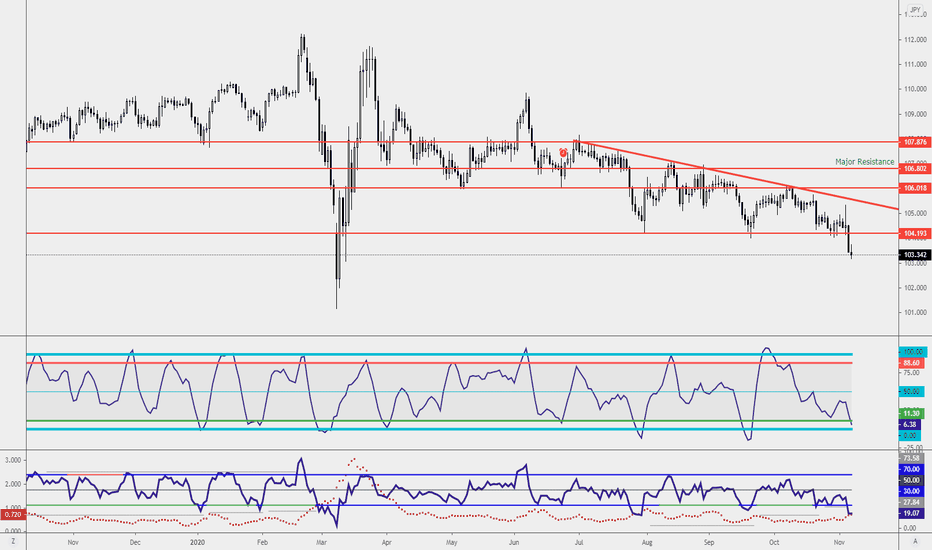Click the green 11.30 oscillator level label
The width and height of the screenshot is (932, 550).
coord(911,413)
